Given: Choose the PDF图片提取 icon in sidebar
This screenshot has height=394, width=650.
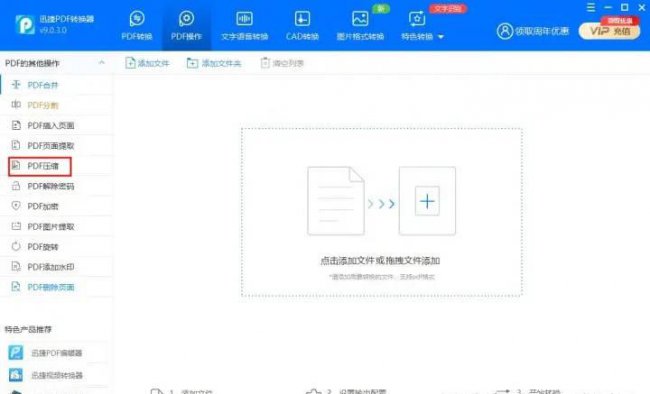Looking at the screenshot, I should pyautogui.click(x=16, y=226).
